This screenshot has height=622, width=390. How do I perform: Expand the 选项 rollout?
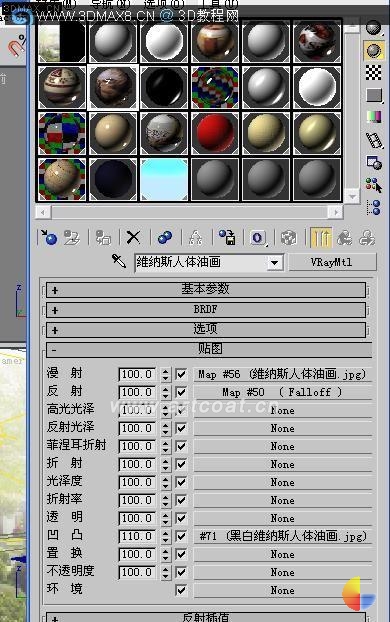tap(206, 329)
